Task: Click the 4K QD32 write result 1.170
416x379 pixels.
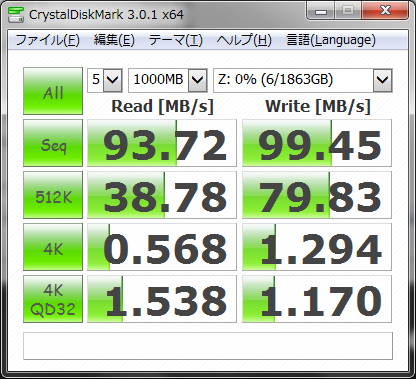Action: coord(317,299)
